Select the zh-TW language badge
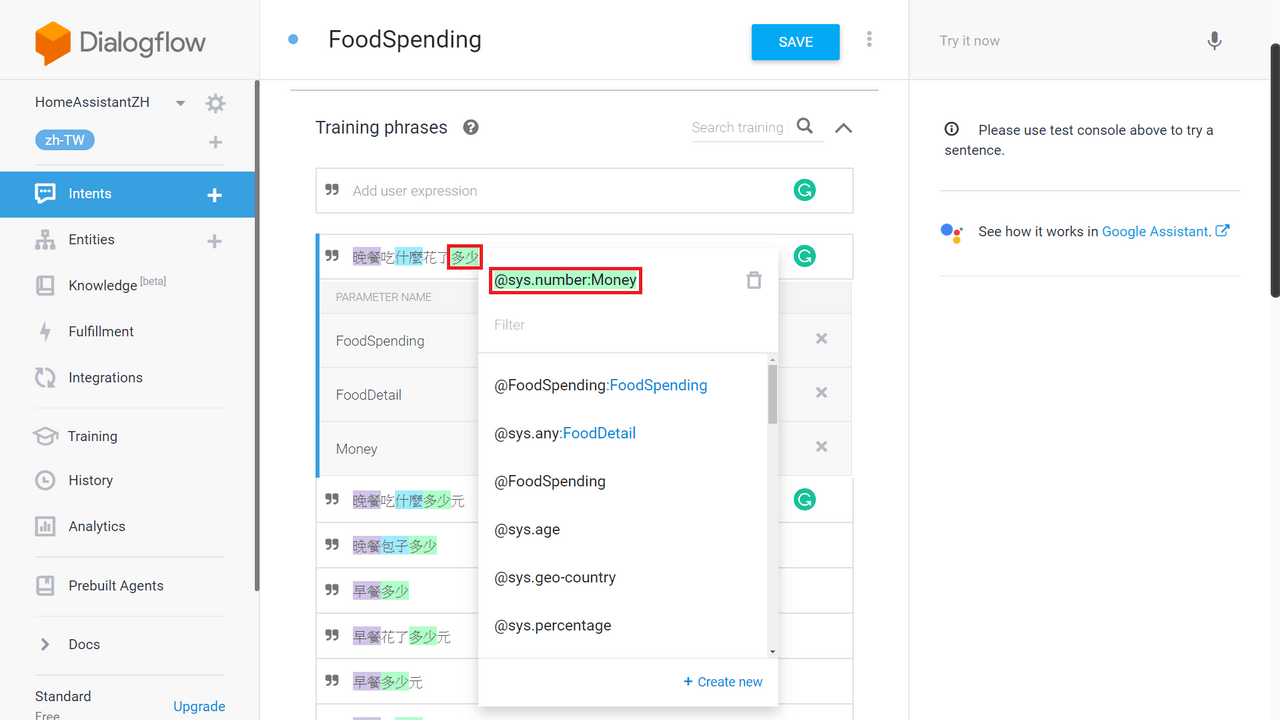The height and width of the screenshot is (720, 1280). point(65,140)
